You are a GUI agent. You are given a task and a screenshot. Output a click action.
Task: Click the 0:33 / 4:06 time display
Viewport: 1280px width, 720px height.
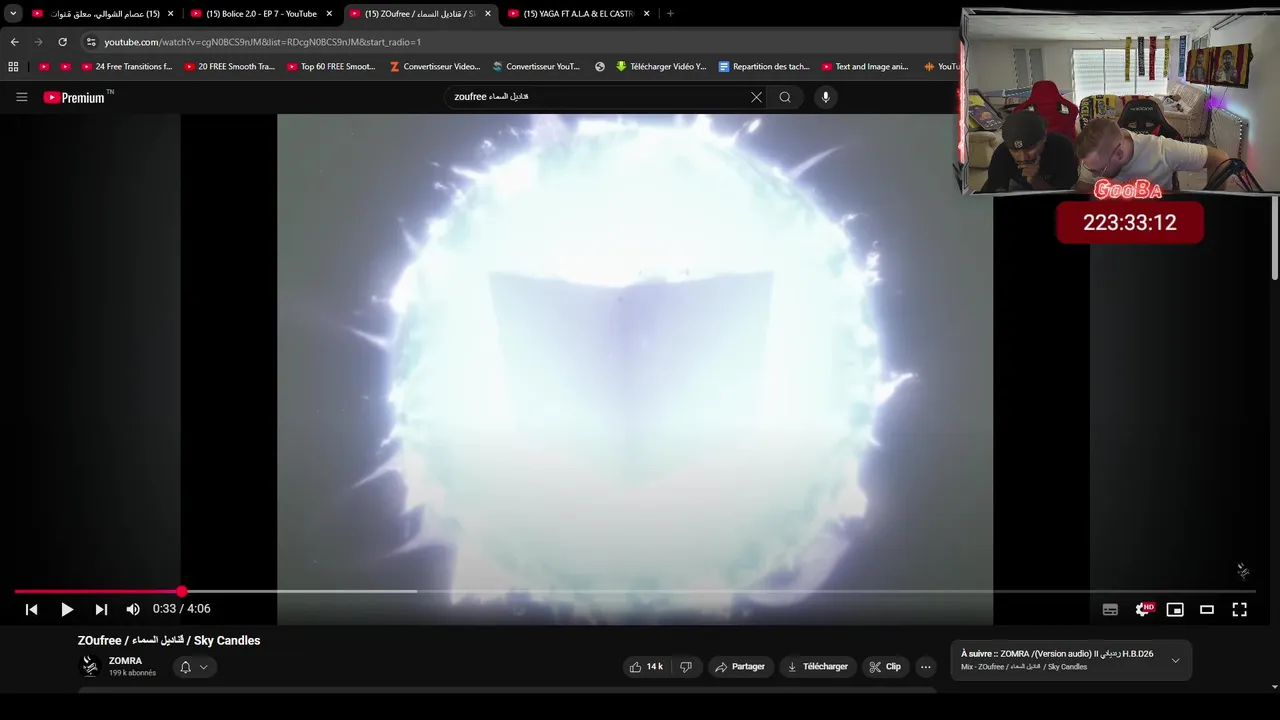point(181,609)
